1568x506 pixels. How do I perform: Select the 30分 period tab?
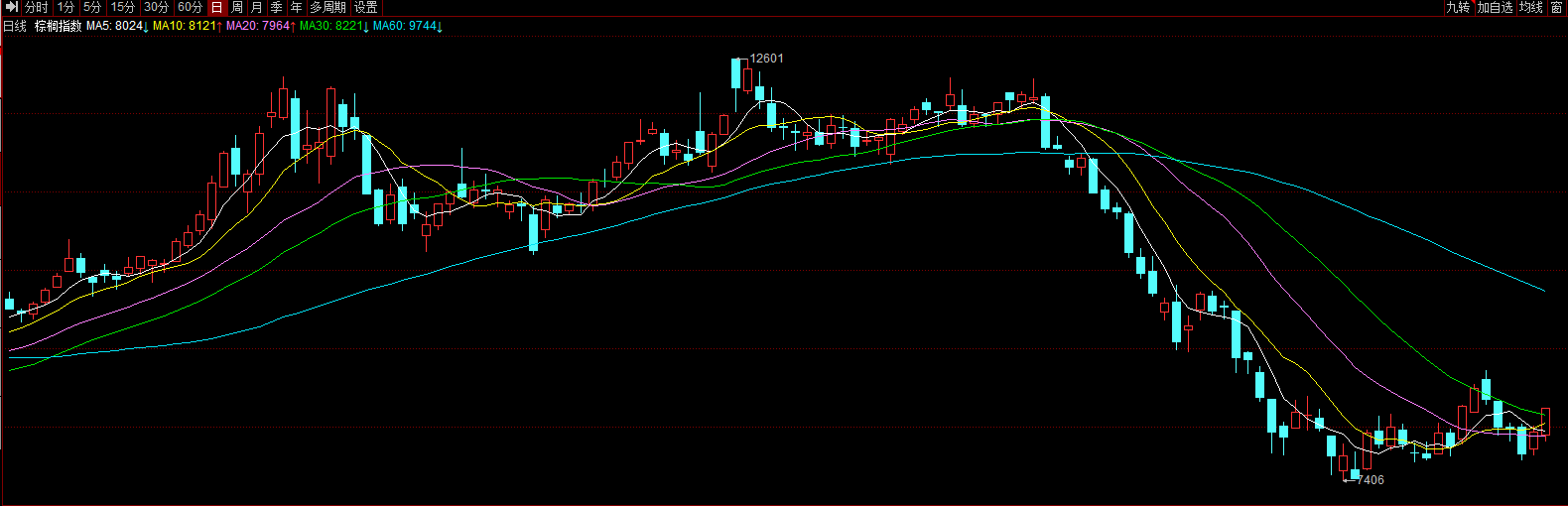coord(157,7)
